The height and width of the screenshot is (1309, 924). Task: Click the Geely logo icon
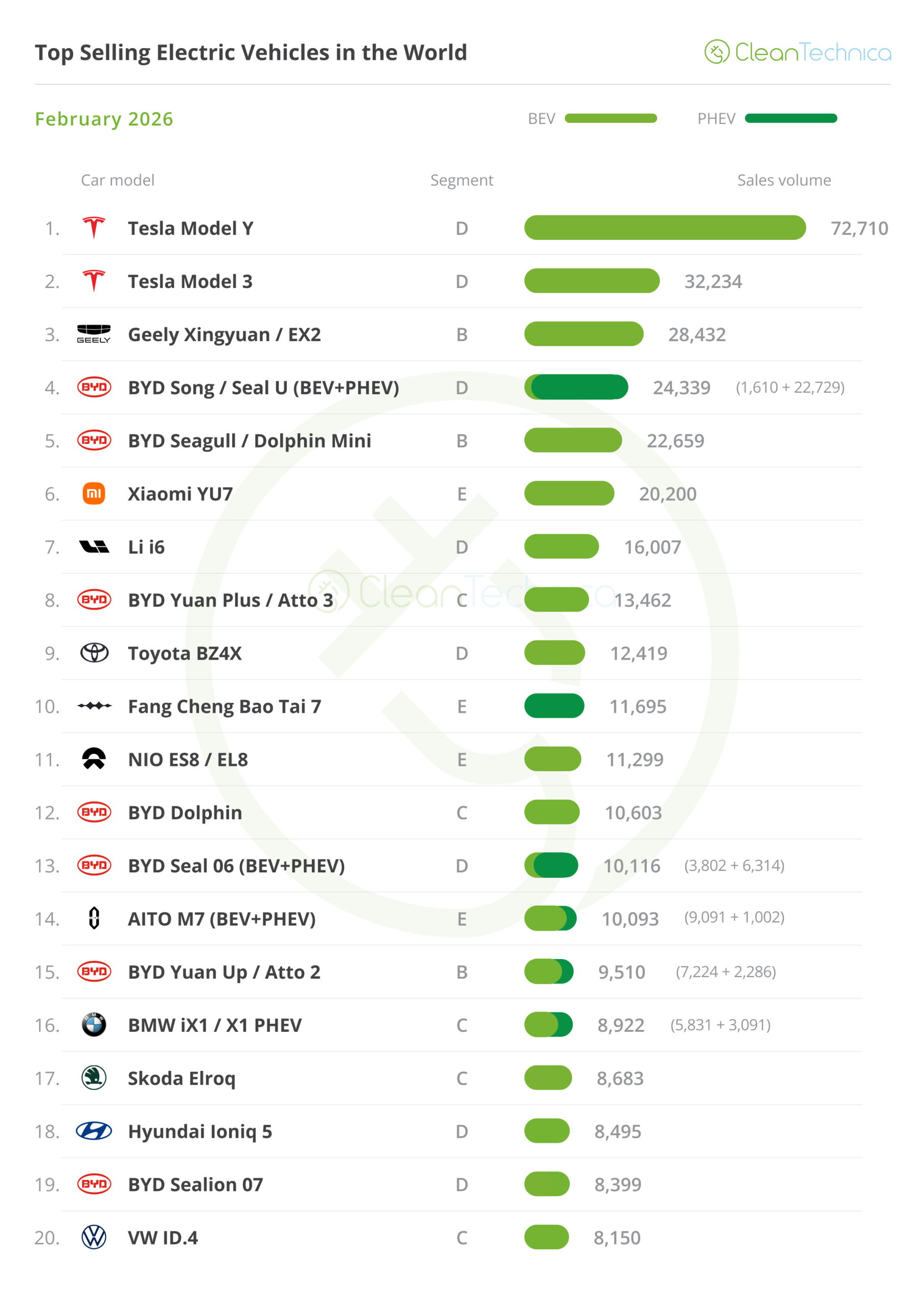[94, 334]
